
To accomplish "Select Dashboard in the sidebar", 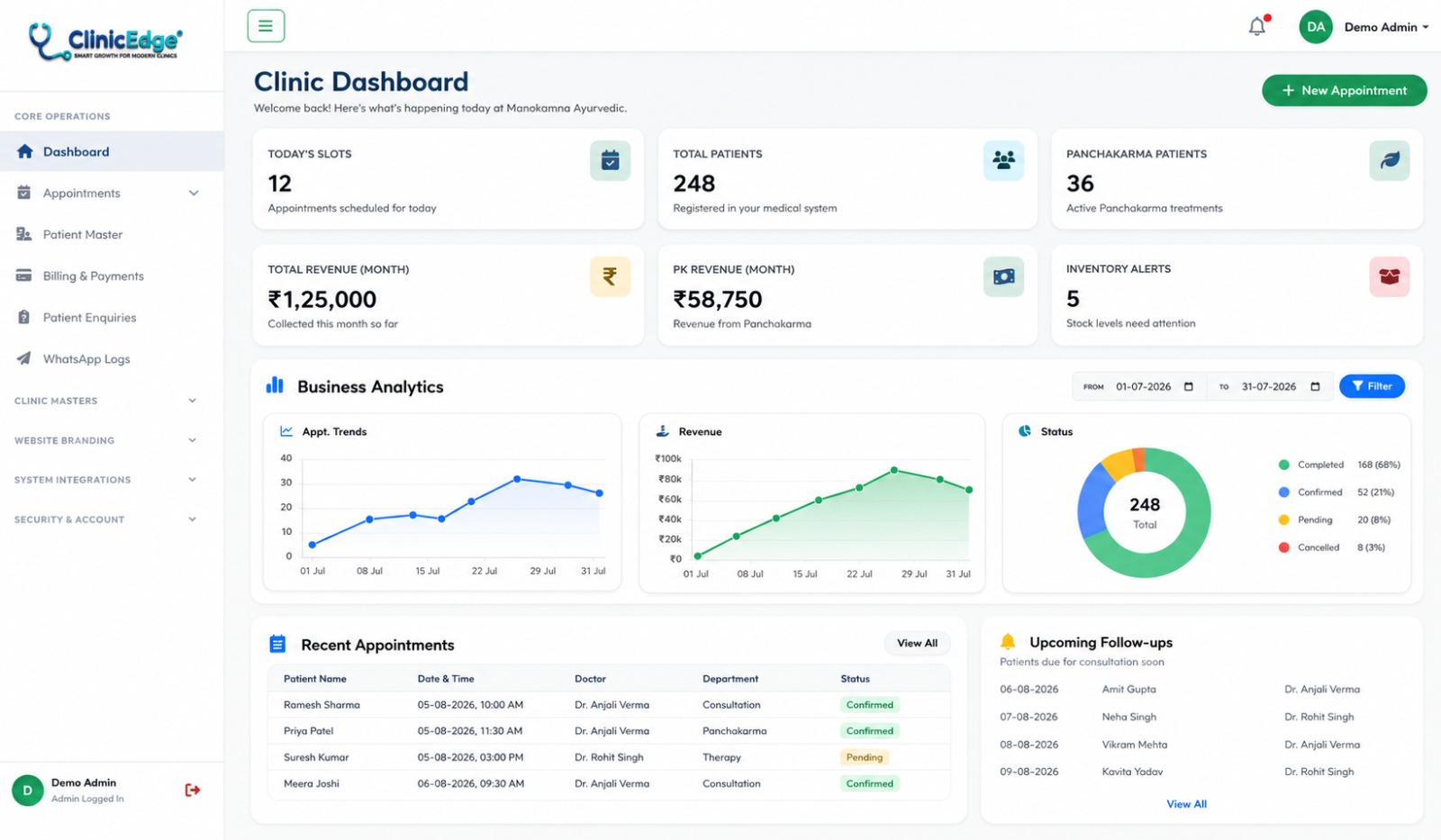I will click(x=112, y=151).
